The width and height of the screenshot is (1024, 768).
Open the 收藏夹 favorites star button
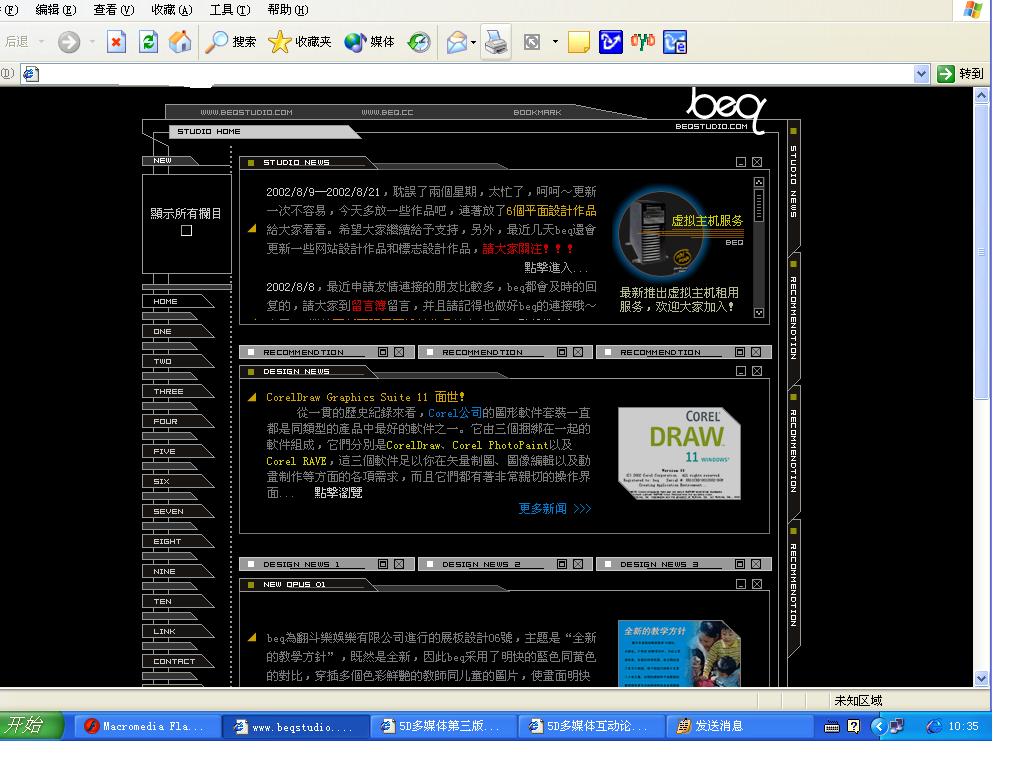click(x=299, y=42)
